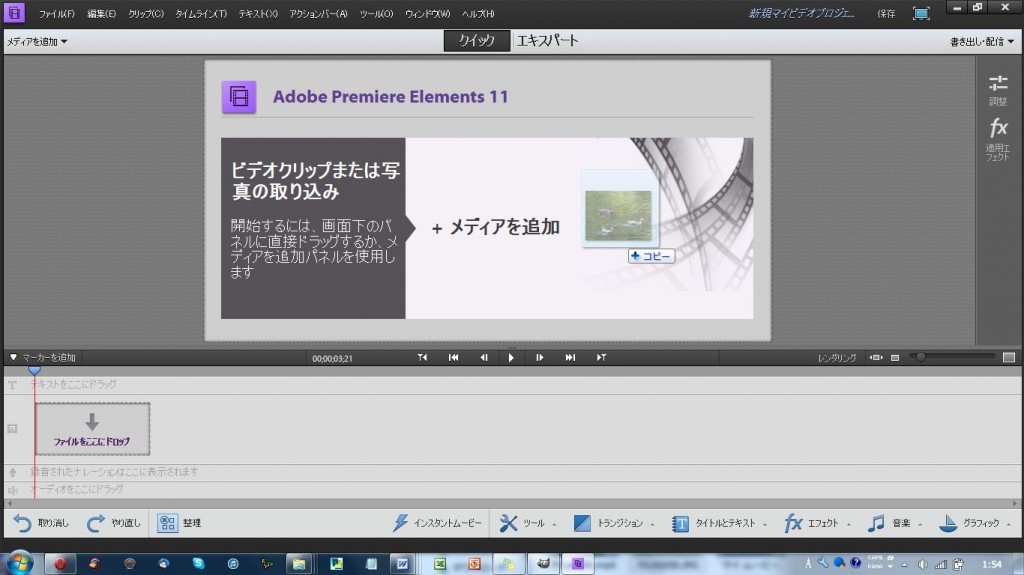The image size is (1024, 575).
Task: Open the ツール(O) menu
Action: 376,14
